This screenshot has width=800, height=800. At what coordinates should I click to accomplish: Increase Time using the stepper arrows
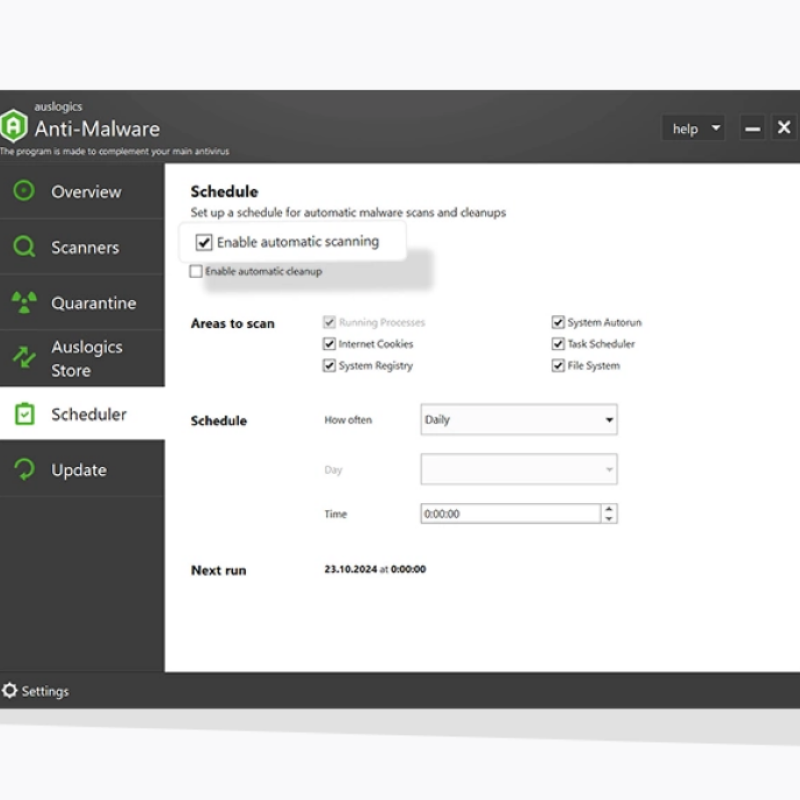(610, 510)
